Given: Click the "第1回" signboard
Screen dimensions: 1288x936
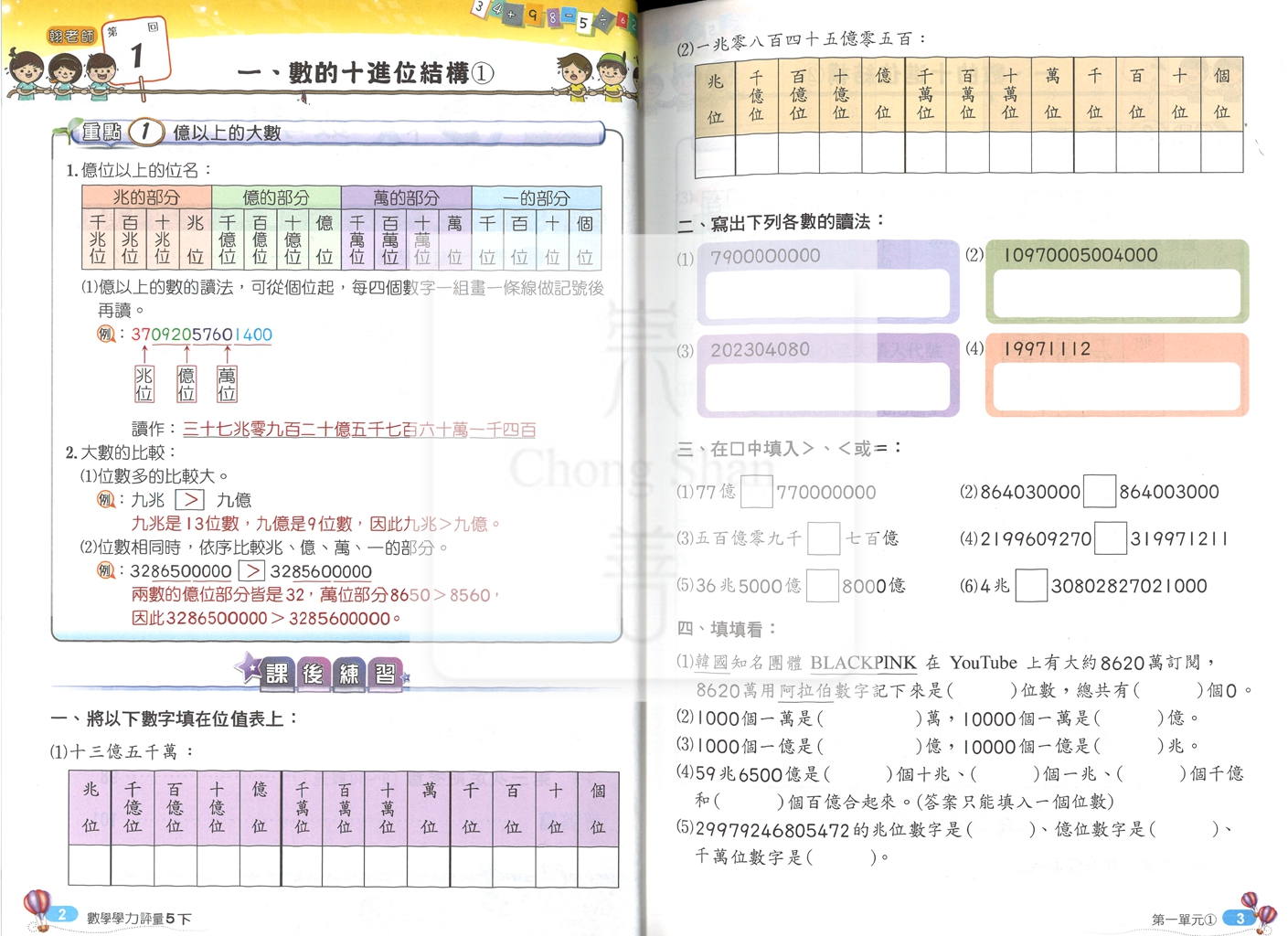Looking at the screenshot, I should (x=135, y=51).
